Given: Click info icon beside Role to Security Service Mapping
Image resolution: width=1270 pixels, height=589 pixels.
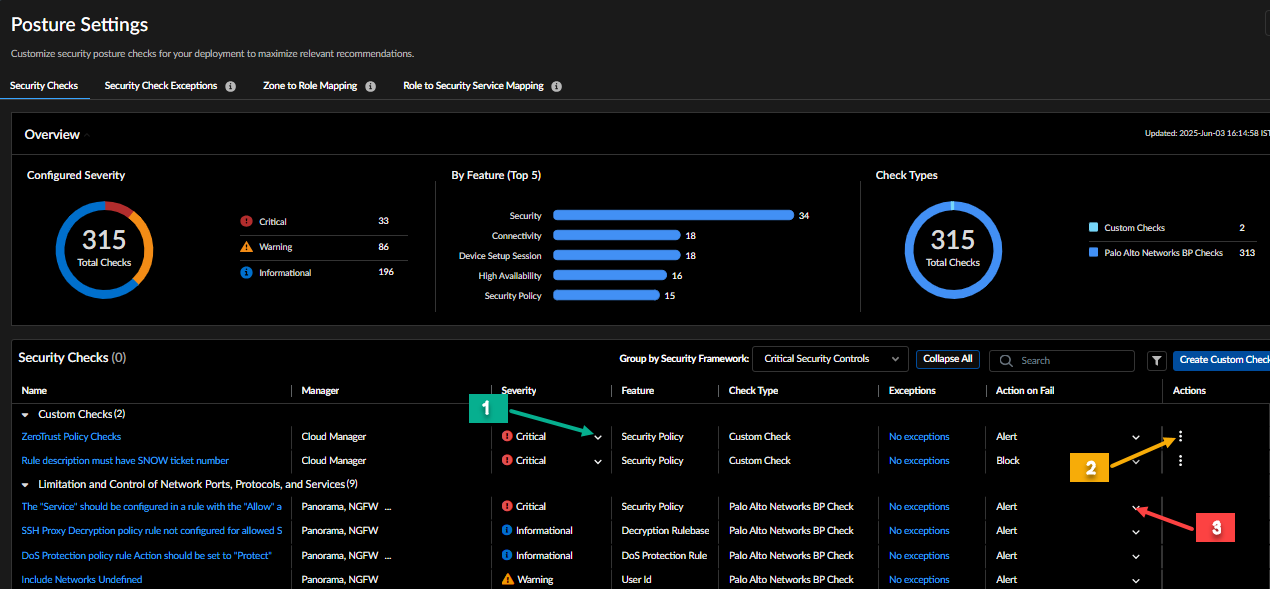Looking at the screenshot, I should (x=556, y=87).
